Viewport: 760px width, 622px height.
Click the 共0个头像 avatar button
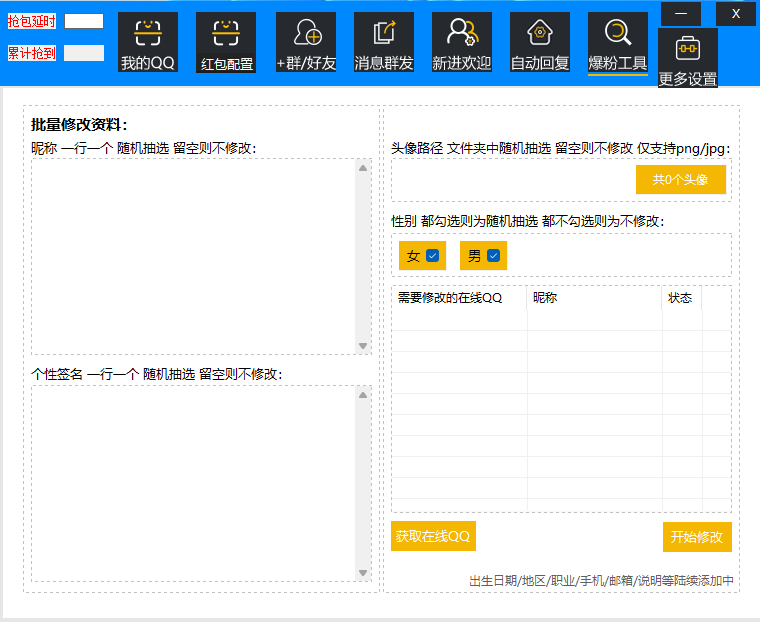click(x=680, y=180)
